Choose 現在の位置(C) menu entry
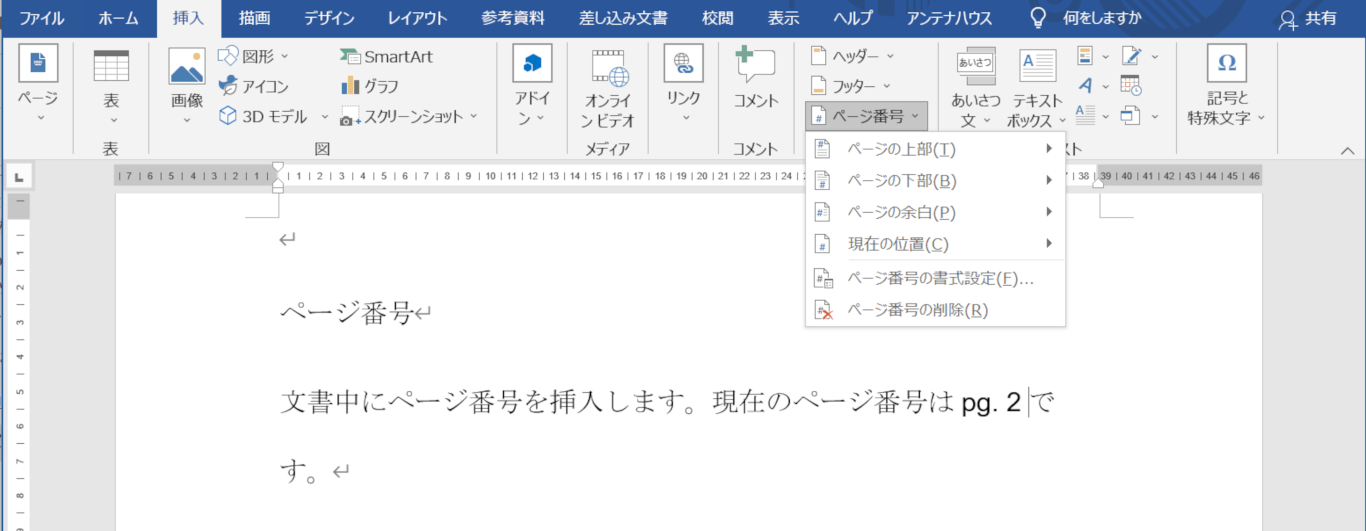 pos(936,243)
